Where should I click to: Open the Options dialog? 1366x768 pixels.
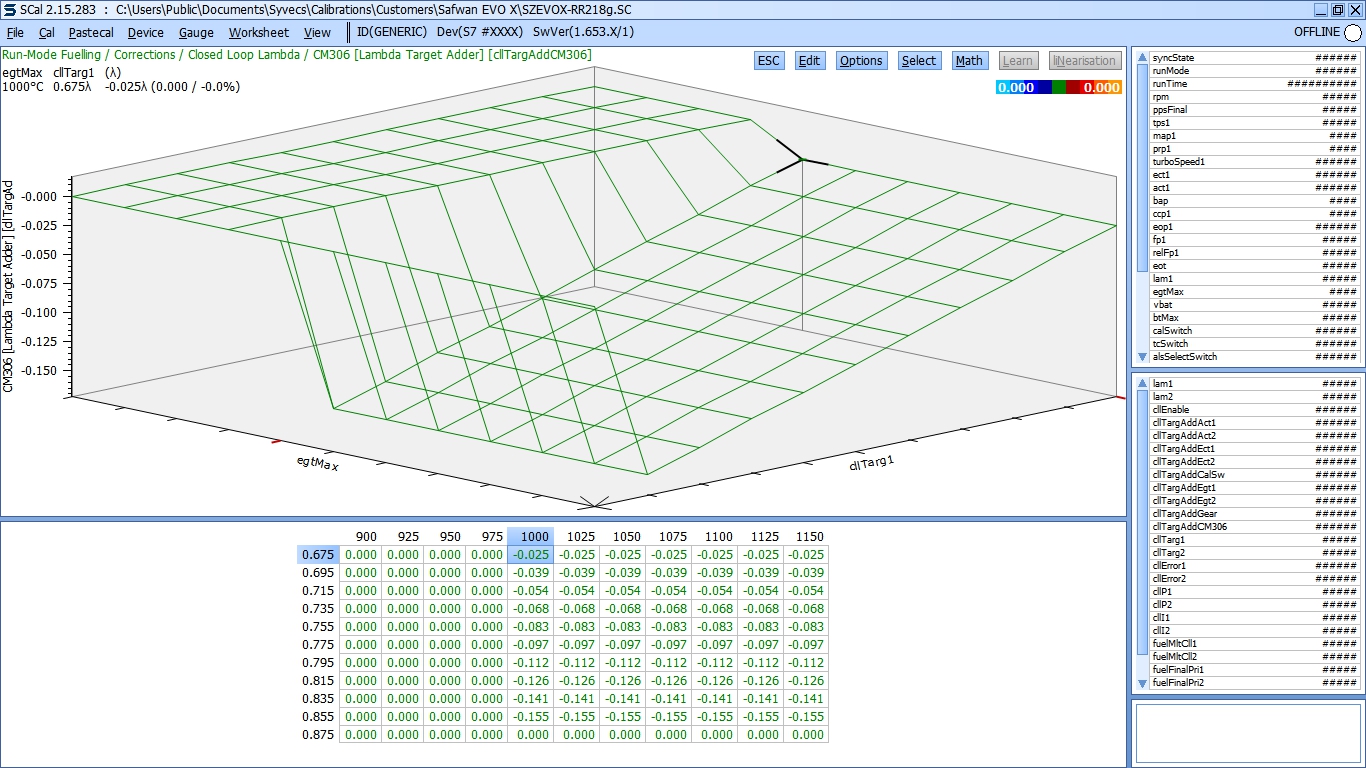click(x=860, y=60)
